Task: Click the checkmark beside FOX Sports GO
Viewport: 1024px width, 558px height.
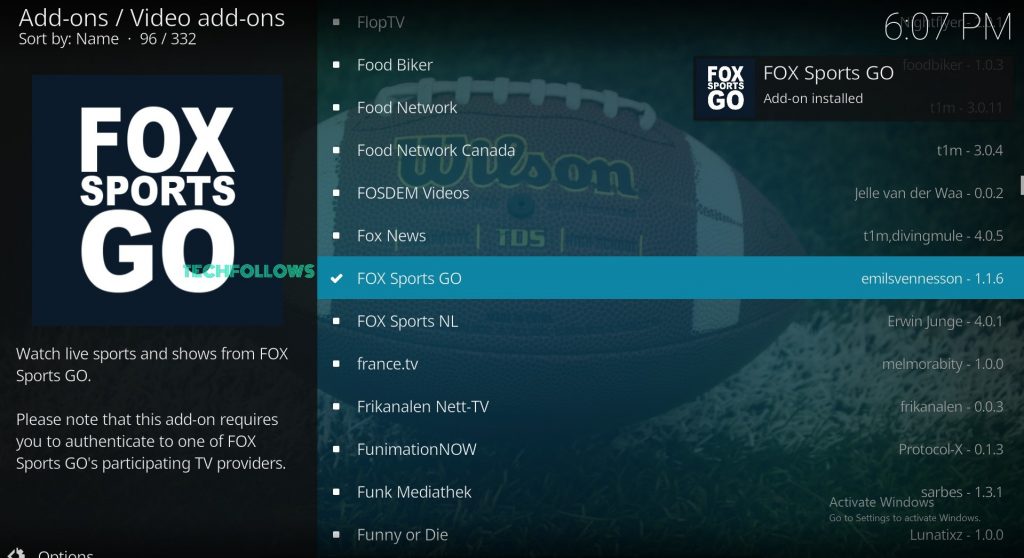Action: [x=336, y=278]
